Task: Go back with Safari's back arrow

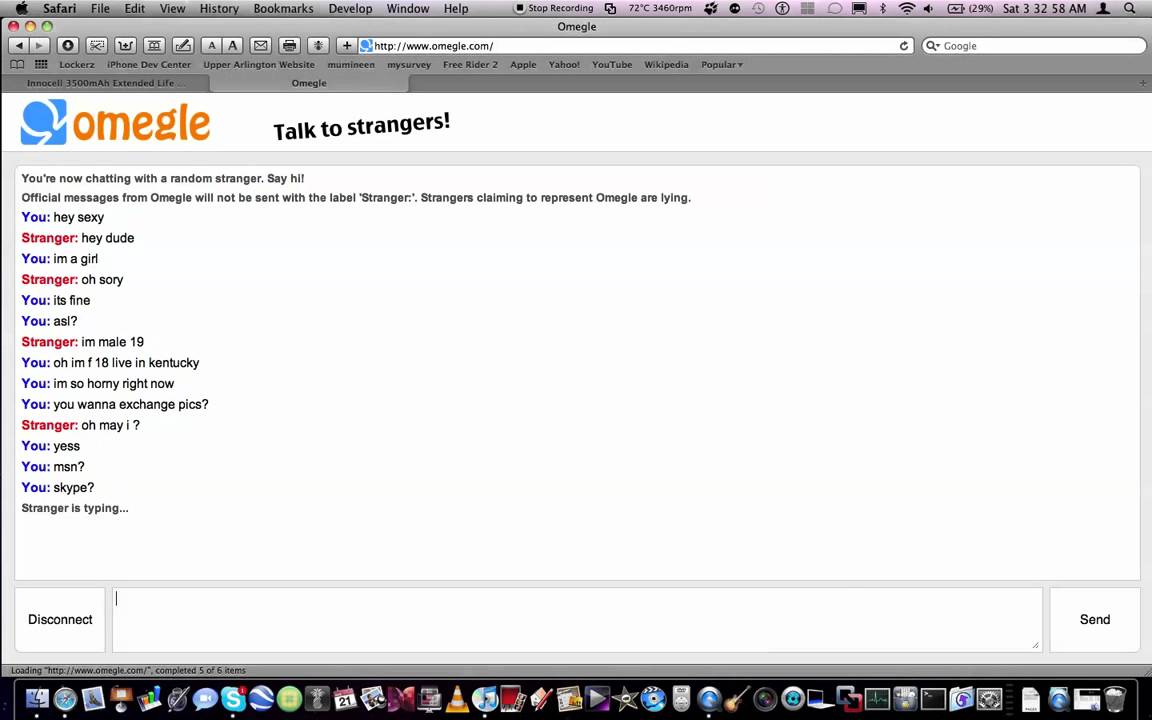Action: (19, 46)
